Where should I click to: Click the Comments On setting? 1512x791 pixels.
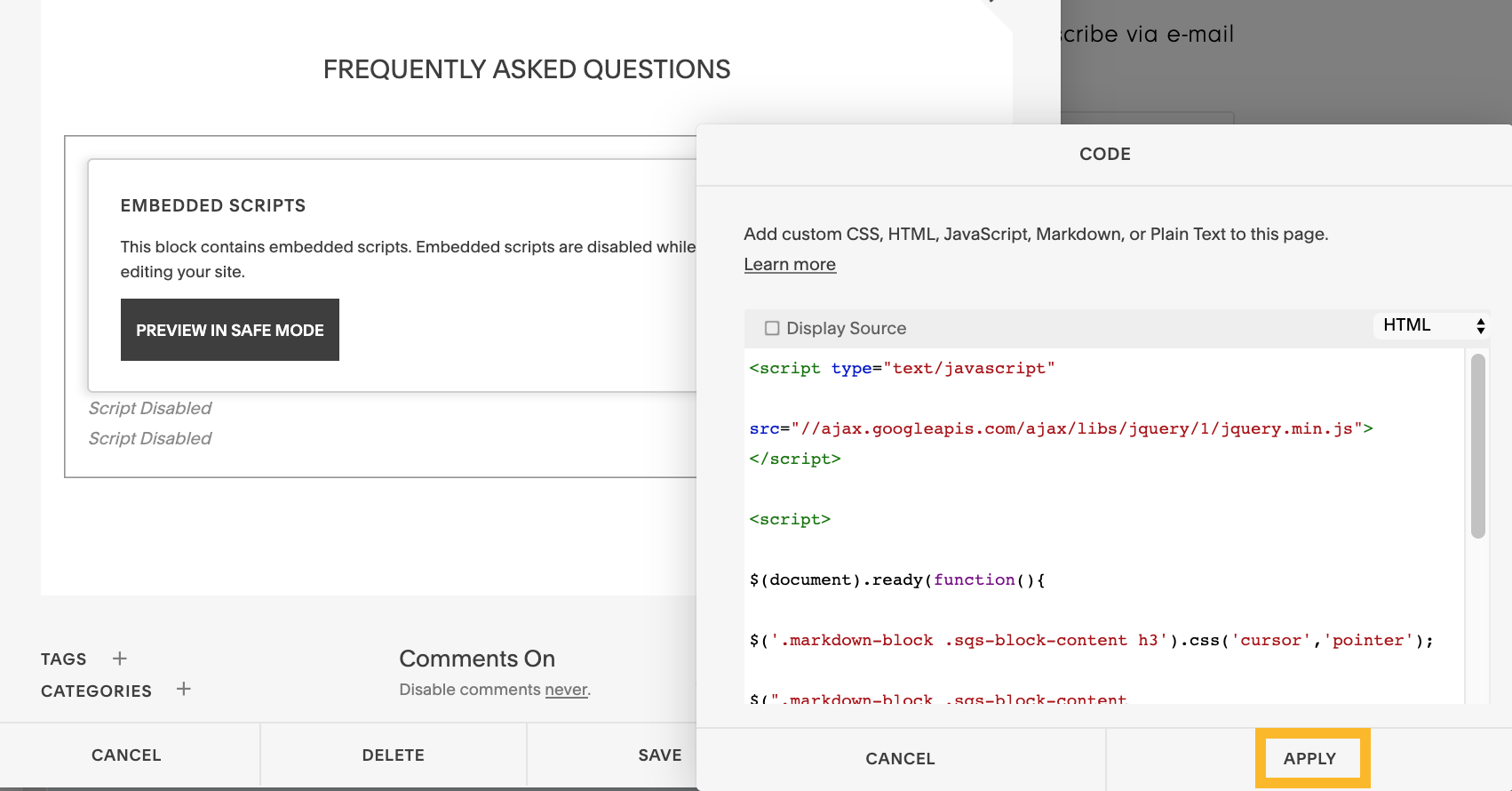[x=477, y=659]
